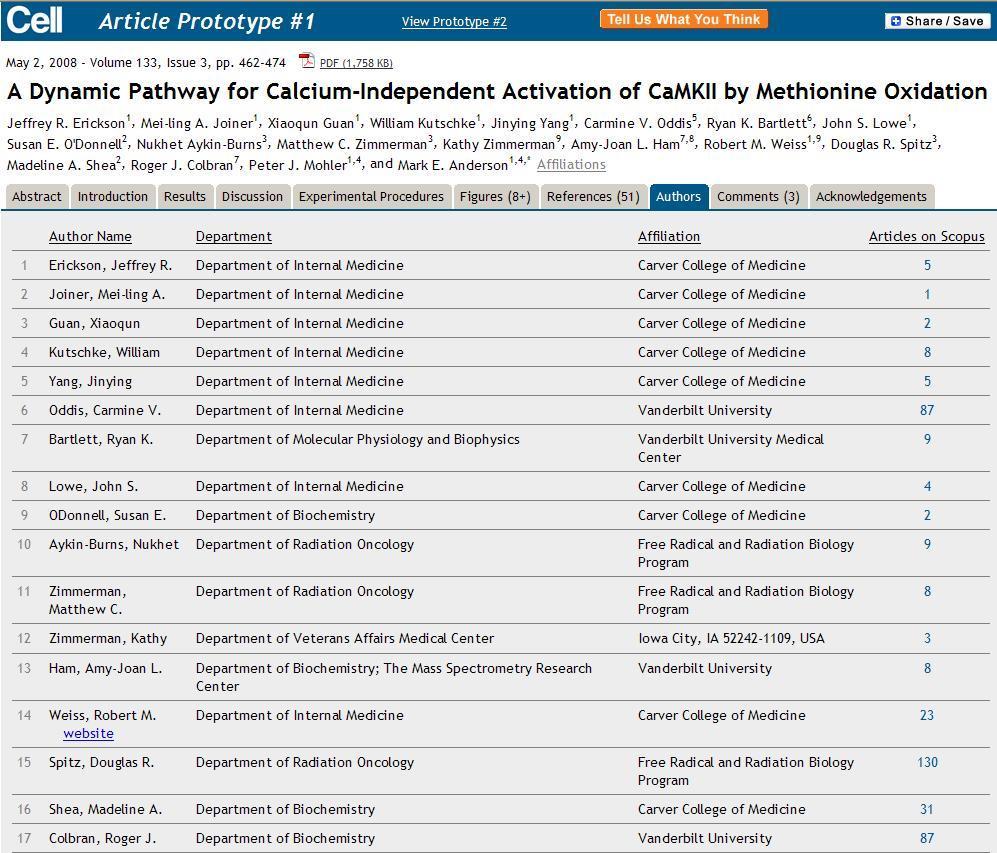Open the References (51) tab

point(593,196)
